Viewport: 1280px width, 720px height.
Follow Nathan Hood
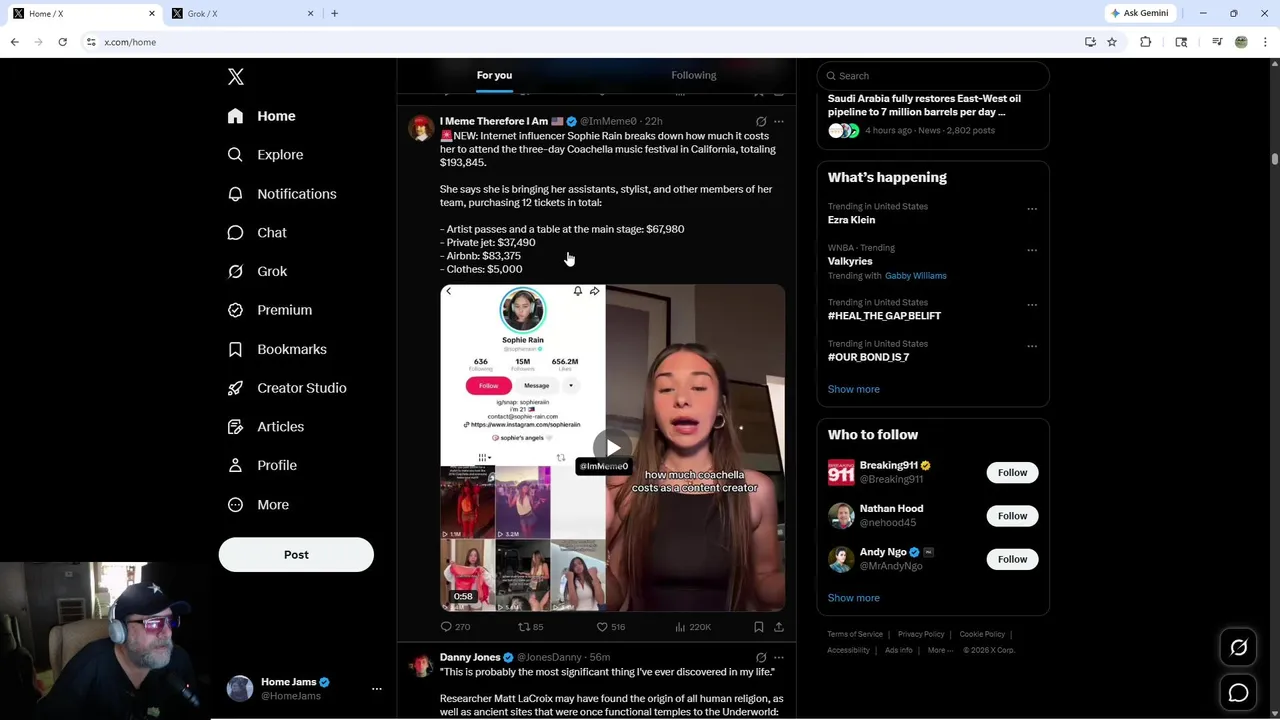(x=1012, y=516)
